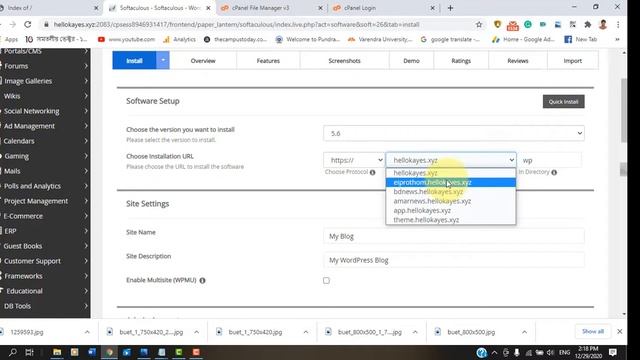Enable the Multisite (WPMU) checkbox

(326, 280)
